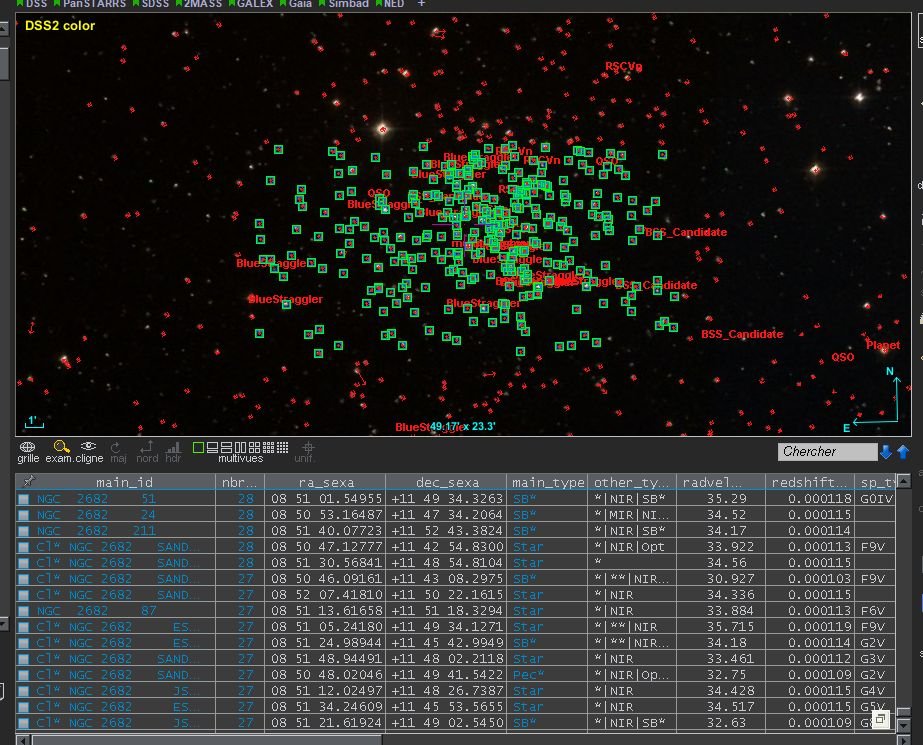Click the blue down arrow next to Chercher
The width and height of the screenshot is (923, 745).
[885, 452]
